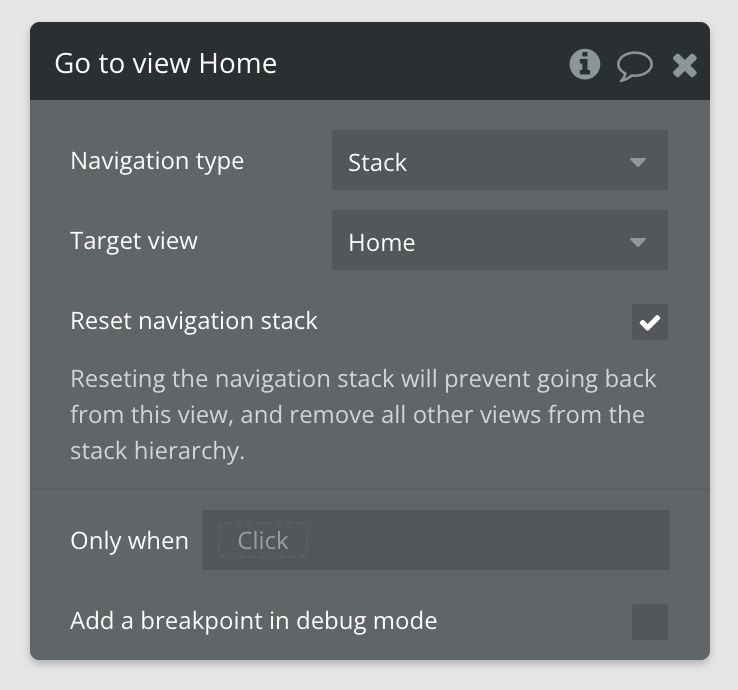This screenshot has height=690, width=738.
Task: Click the dashed Click placeholder in Only when
Action: pyautogui.click(x=263, y=540)
